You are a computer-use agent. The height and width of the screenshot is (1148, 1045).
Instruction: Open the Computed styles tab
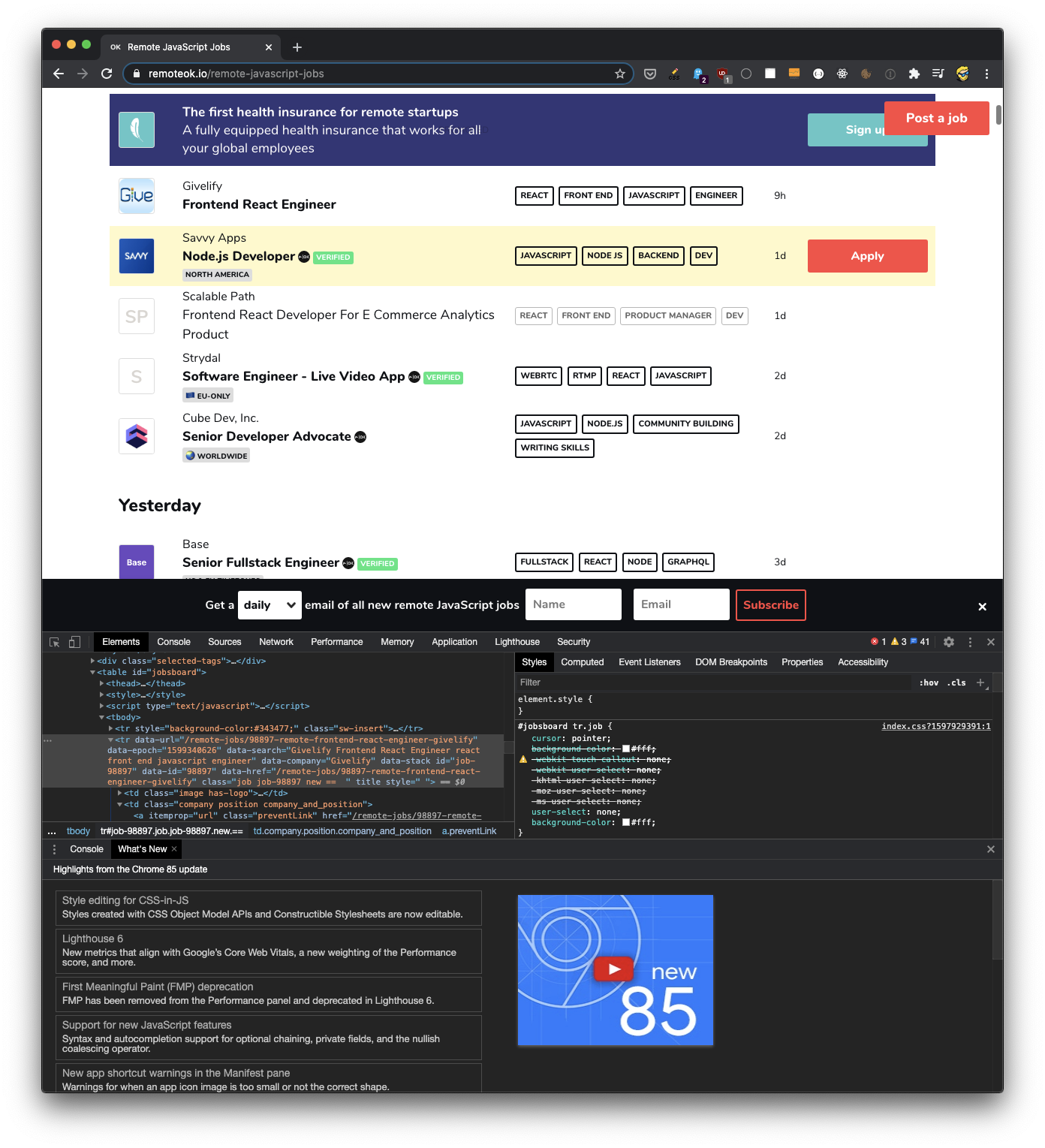(582, 662)
